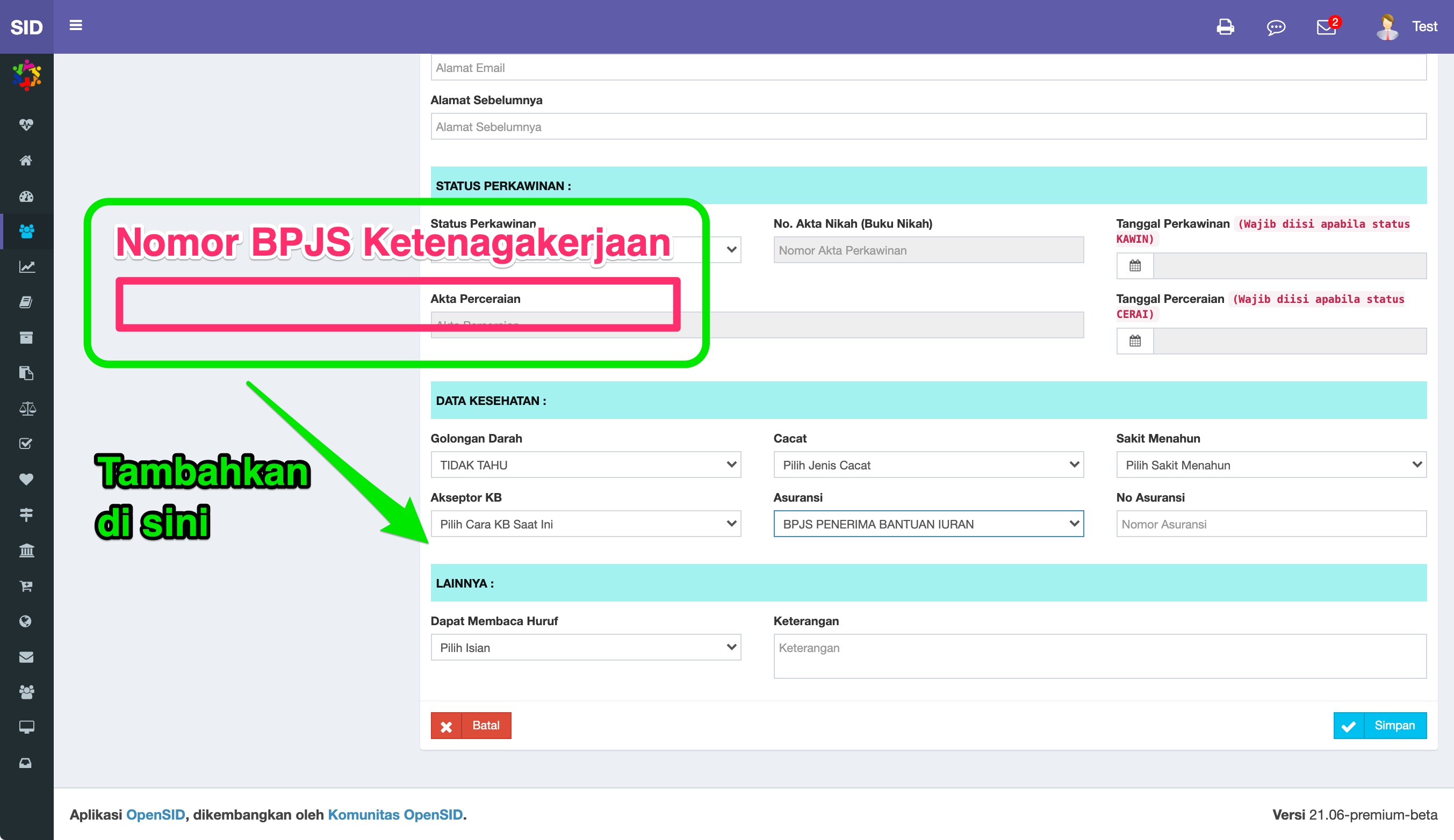Viewport: 1454px width, 840px height.
Task: Cancel editing via the Batal button
Action: (x=471, y=725)
